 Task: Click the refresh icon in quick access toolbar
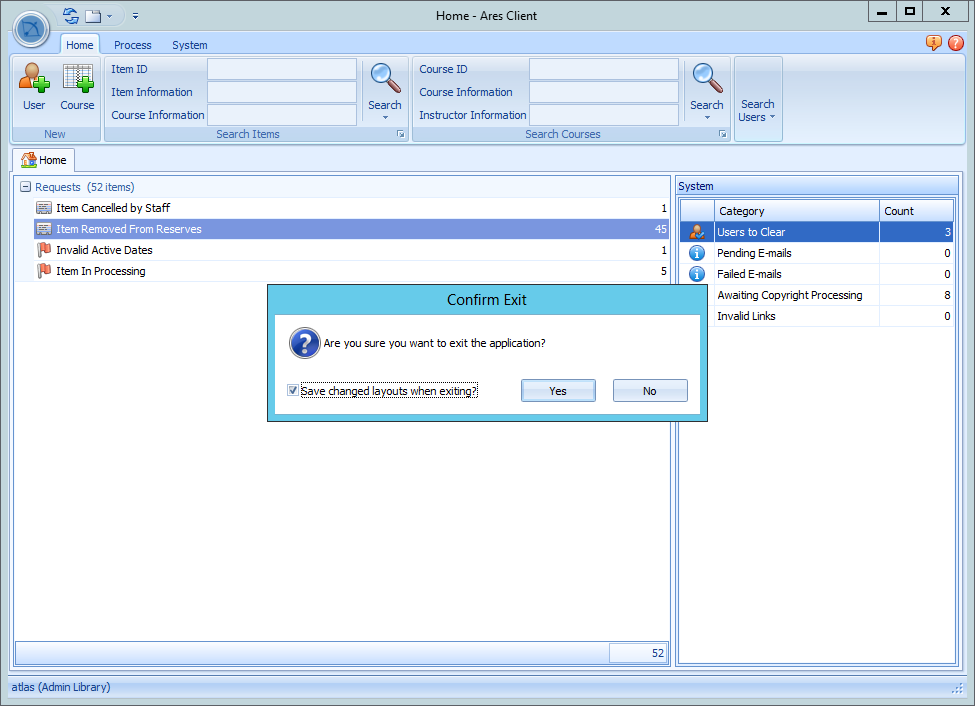[x=68, y=15]
